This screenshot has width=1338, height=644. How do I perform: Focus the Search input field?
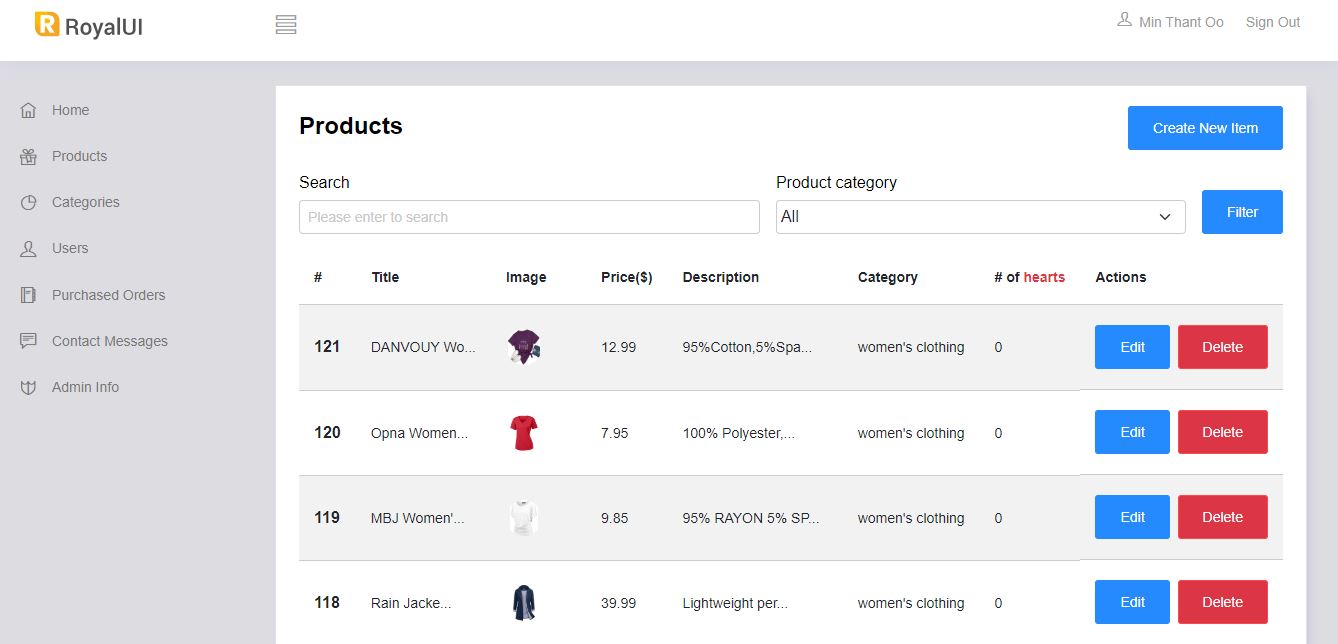pyautogui.click(x=529, y=217)
